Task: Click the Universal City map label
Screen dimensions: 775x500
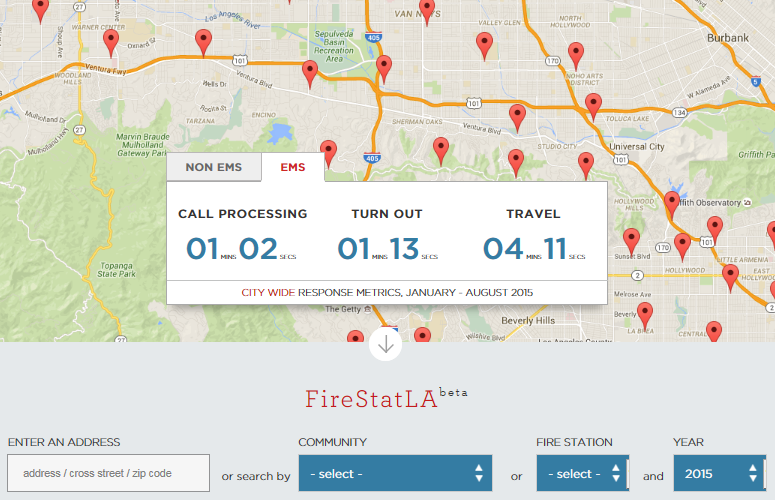Action: coord(637,147)
